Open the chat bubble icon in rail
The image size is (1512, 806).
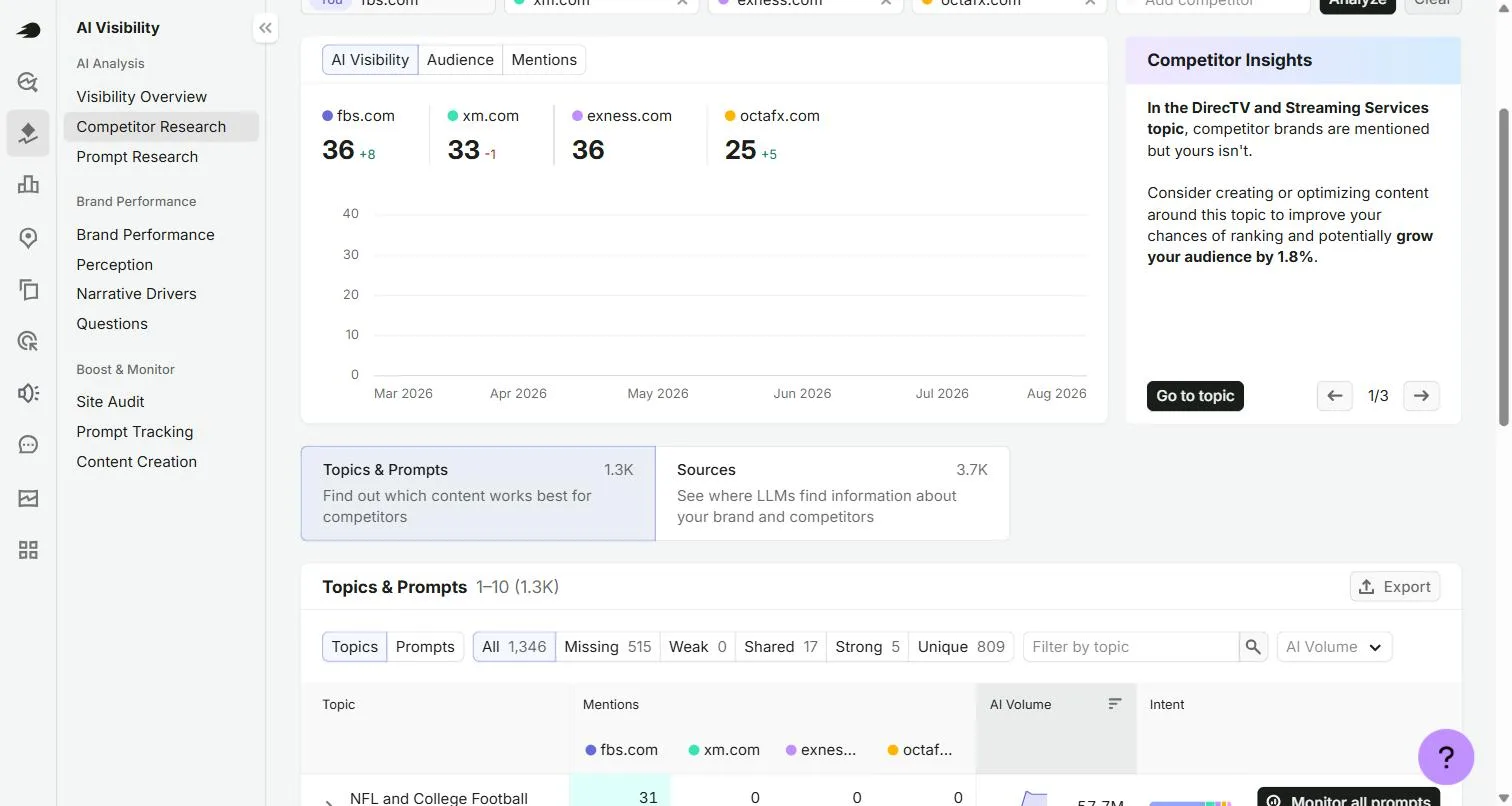(28, 445)
